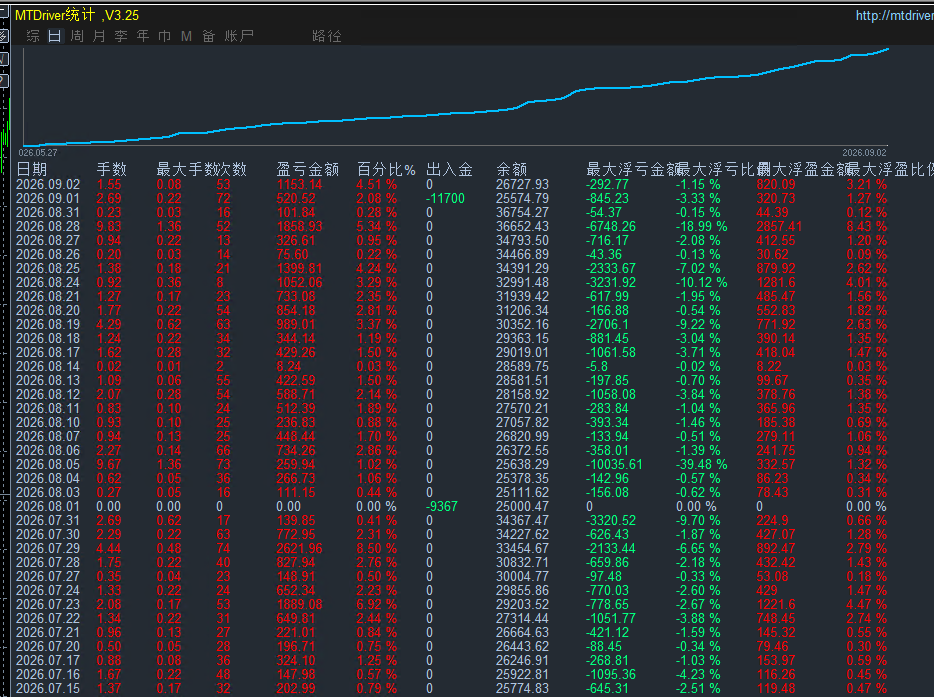Screen dimensions: 934x697
Task: Click the -10.12 % loss percentage
Action: pos(701,282)
